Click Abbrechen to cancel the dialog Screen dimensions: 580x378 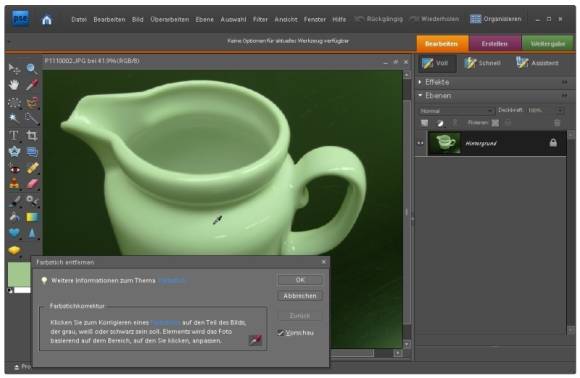(x=300, y=296)
